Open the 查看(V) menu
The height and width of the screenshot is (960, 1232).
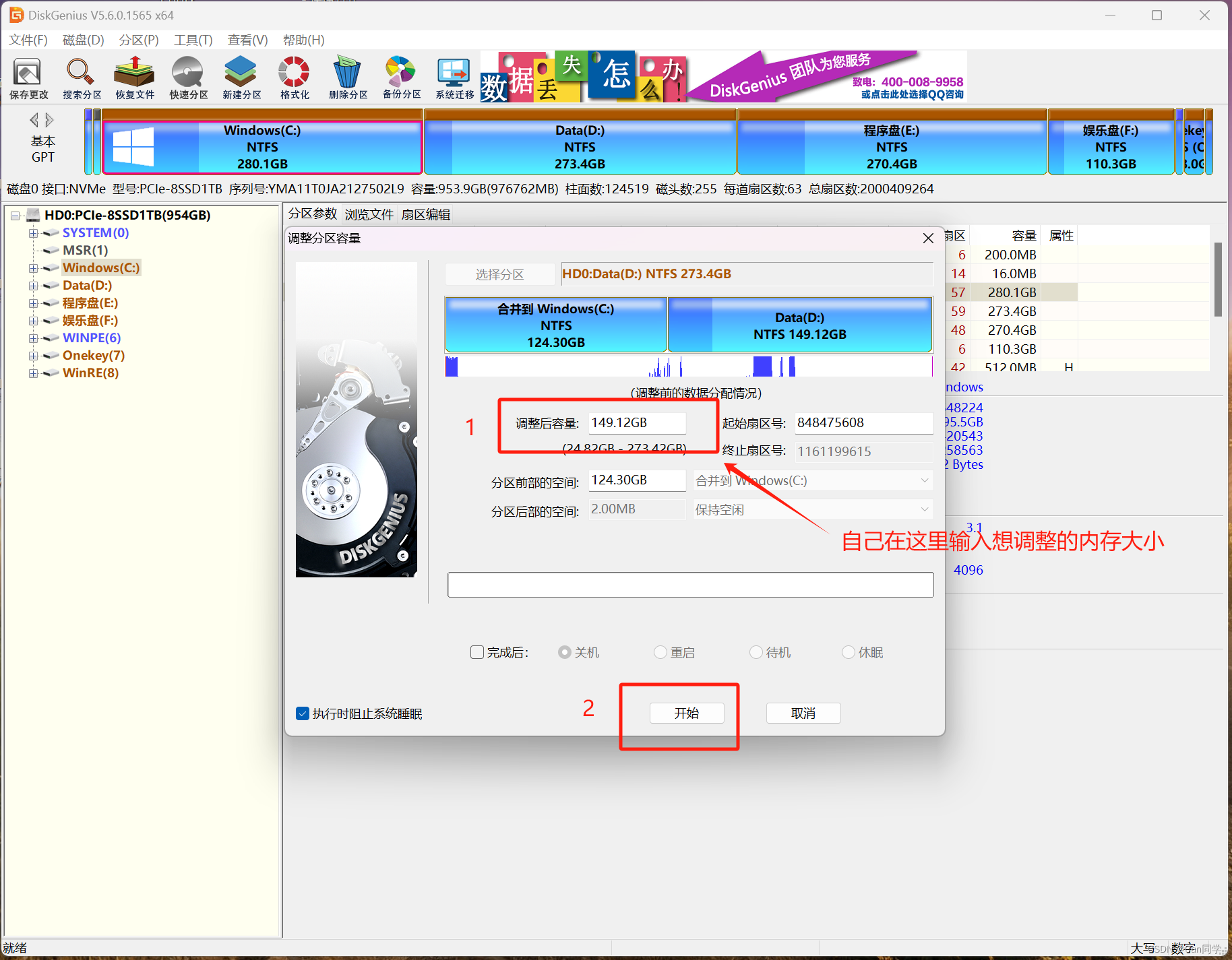pyautogui.click(x=248, y=40)
